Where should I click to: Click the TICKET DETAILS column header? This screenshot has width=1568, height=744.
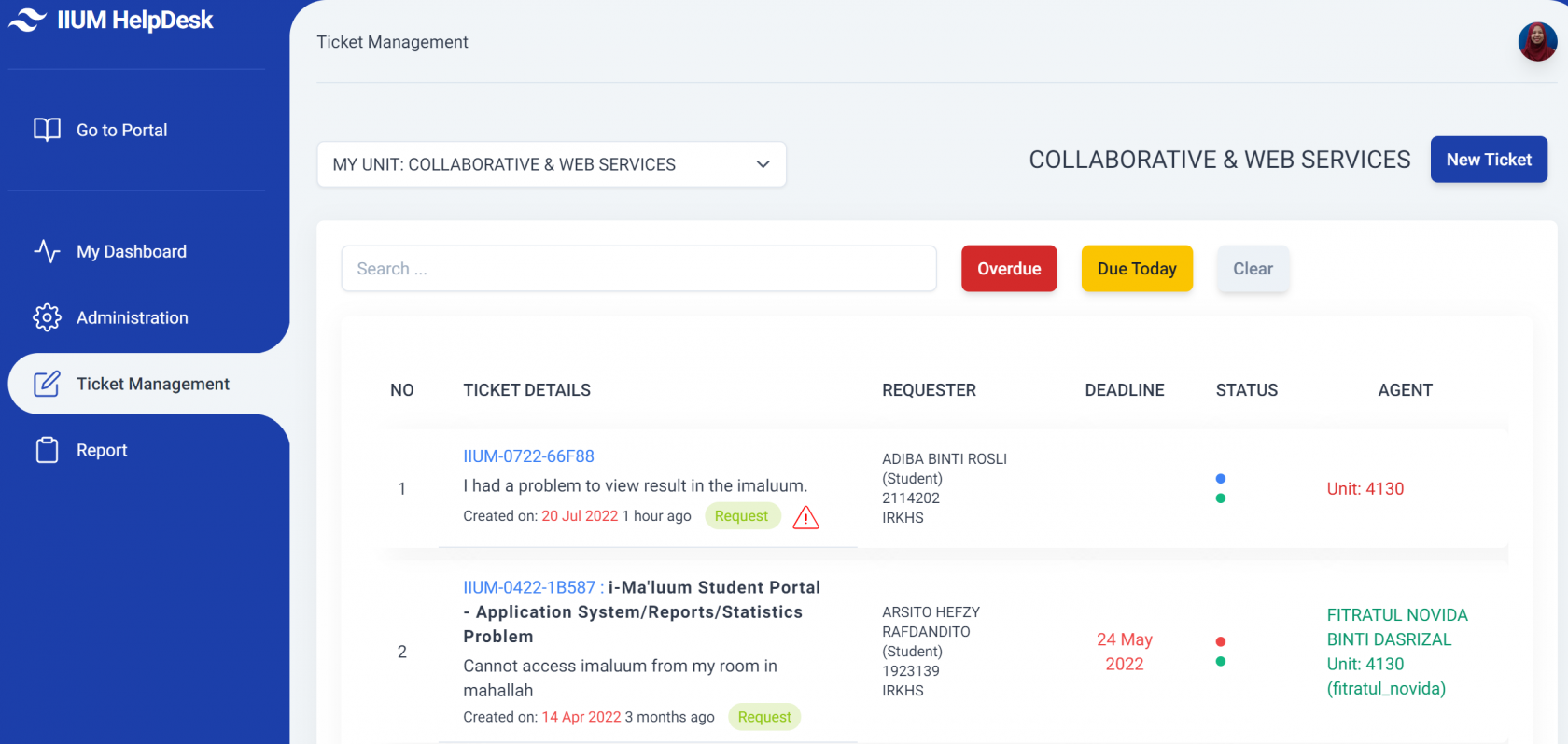coord(527,390)
